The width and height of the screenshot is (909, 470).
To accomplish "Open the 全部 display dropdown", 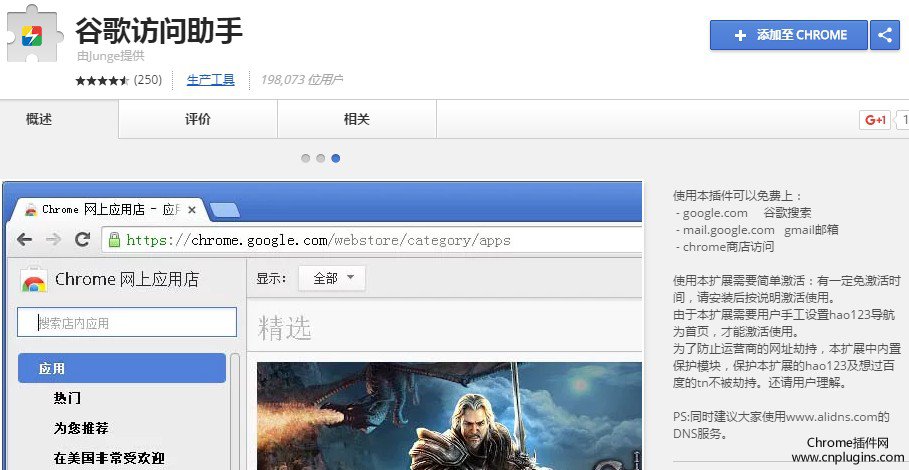I will click(x=332, y=279).
